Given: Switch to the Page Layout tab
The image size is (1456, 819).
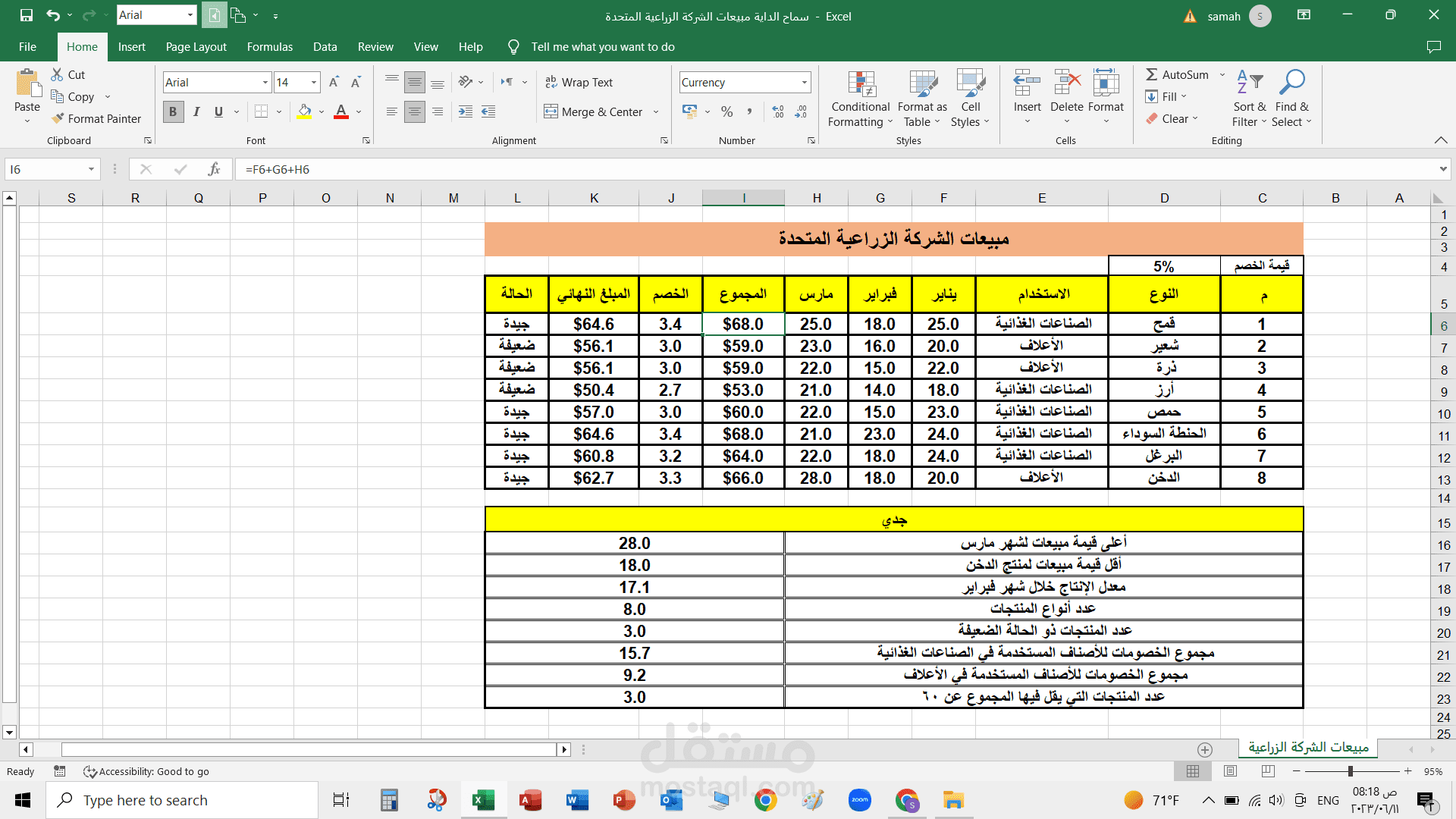Looking at the screenshot, I should tap(196, 46).
